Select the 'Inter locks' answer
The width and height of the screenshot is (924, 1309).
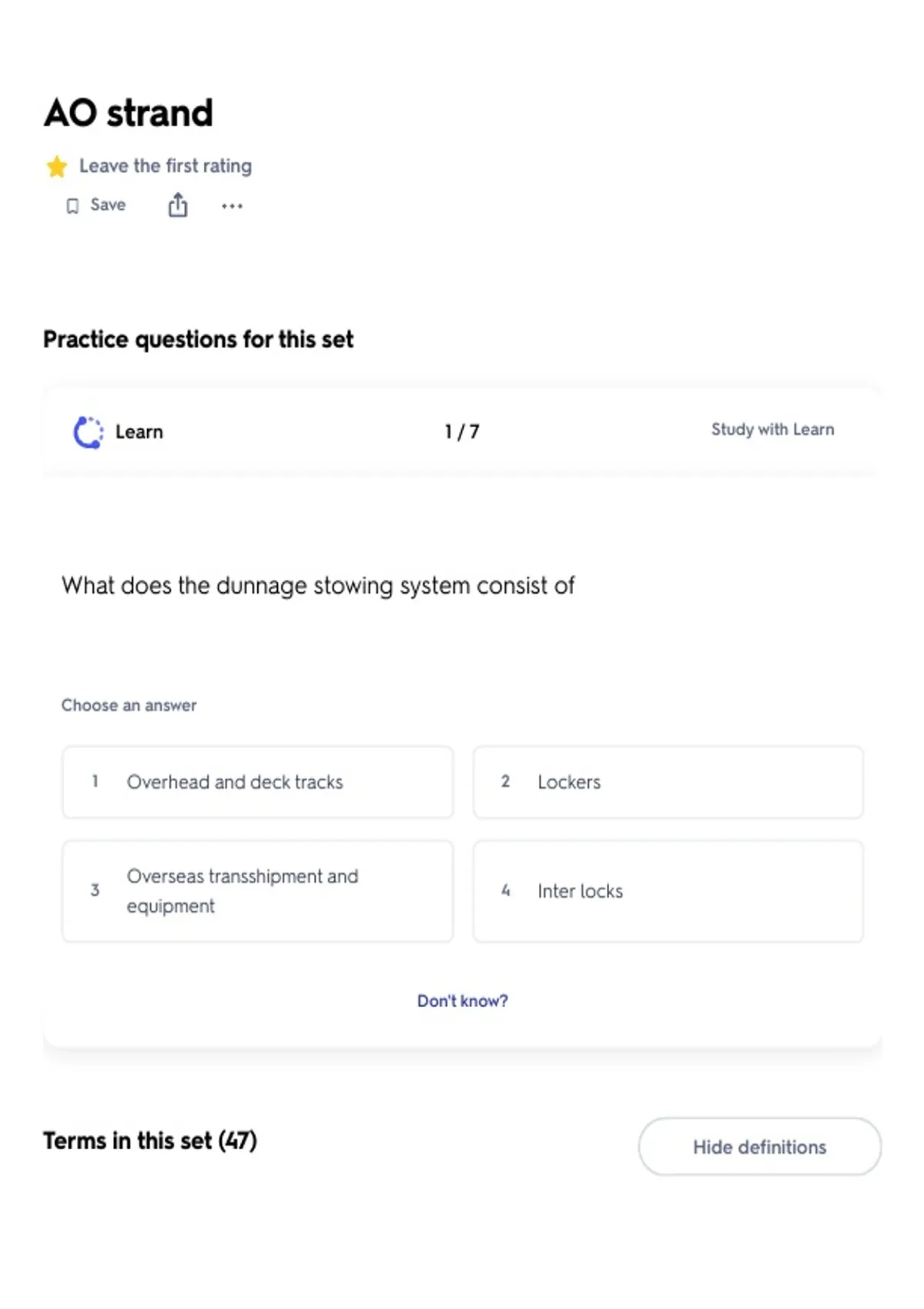coord(668,891)
